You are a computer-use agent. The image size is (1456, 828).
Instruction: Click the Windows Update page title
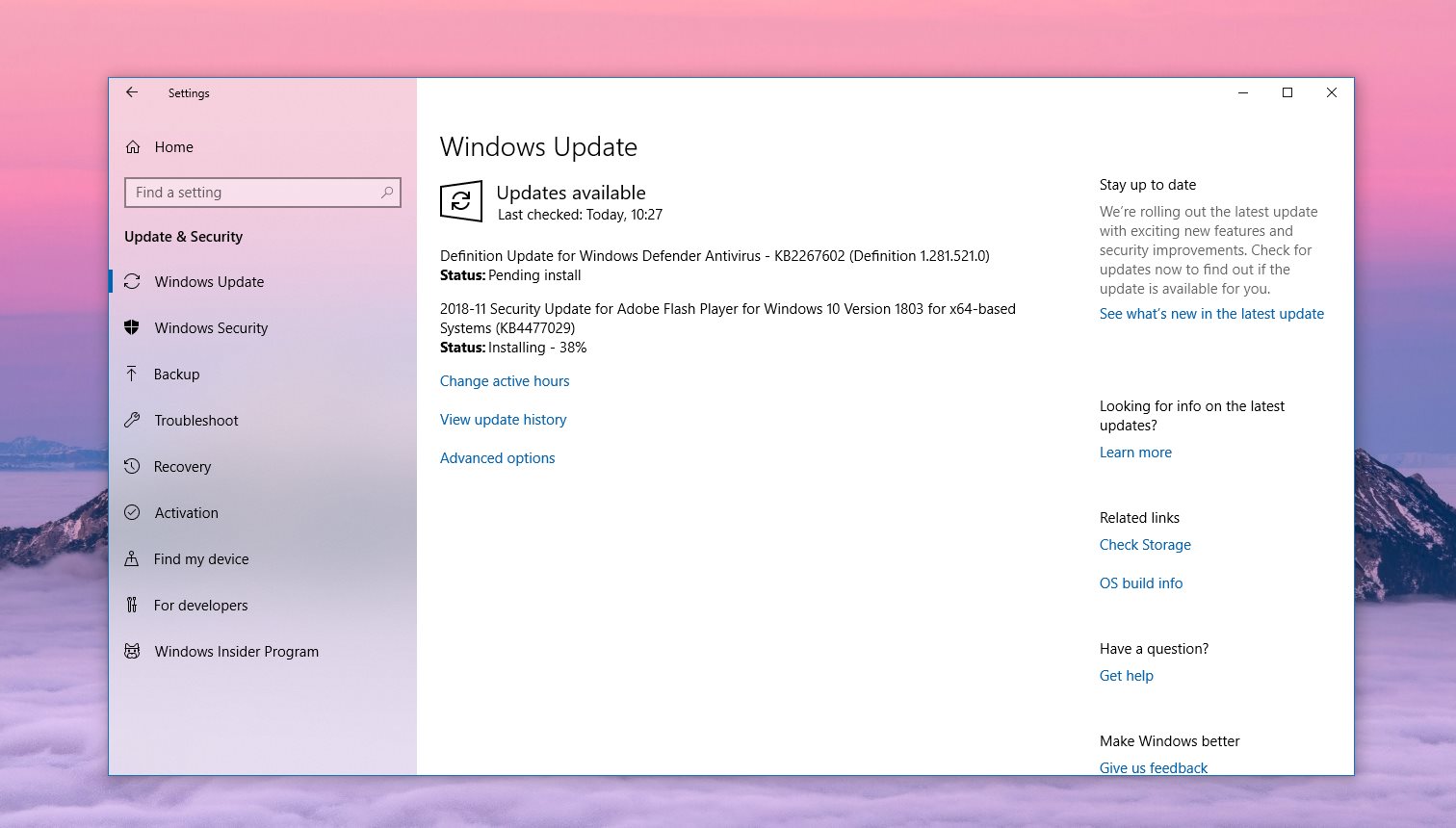[538, 146]
